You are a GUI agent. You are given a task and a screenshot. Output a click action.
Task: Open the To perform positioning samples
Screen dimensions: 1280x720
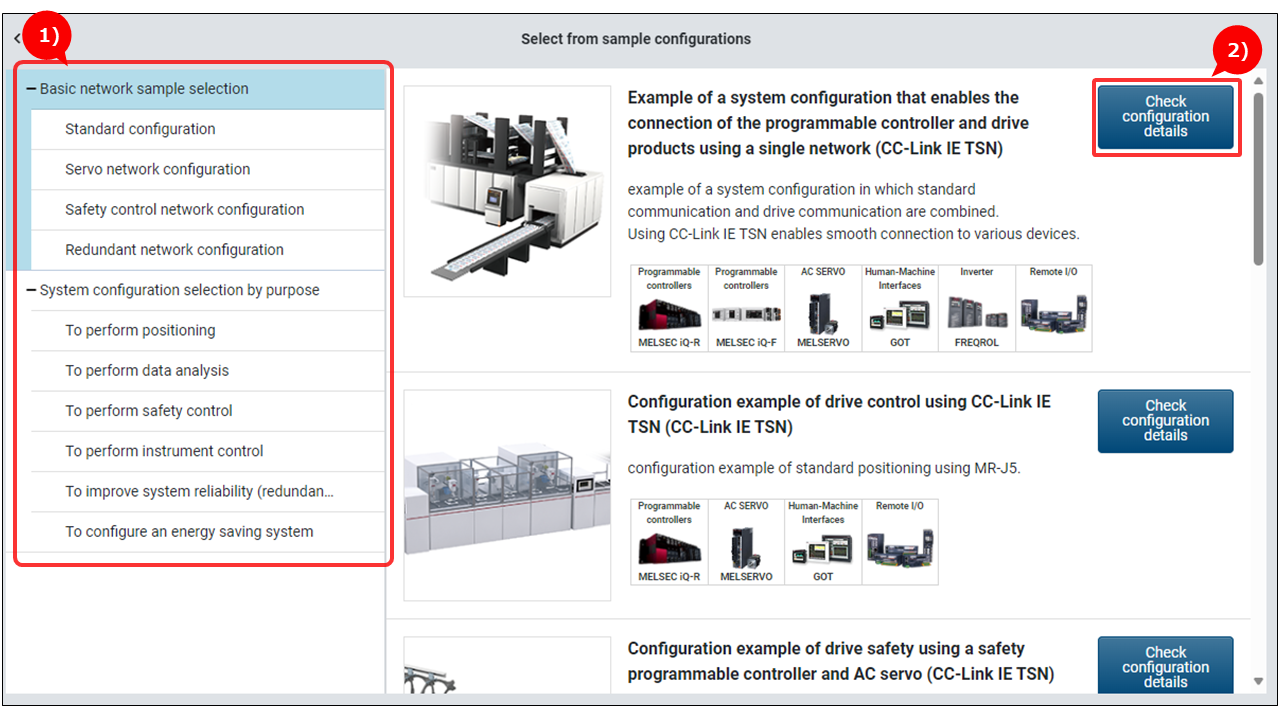208,330
